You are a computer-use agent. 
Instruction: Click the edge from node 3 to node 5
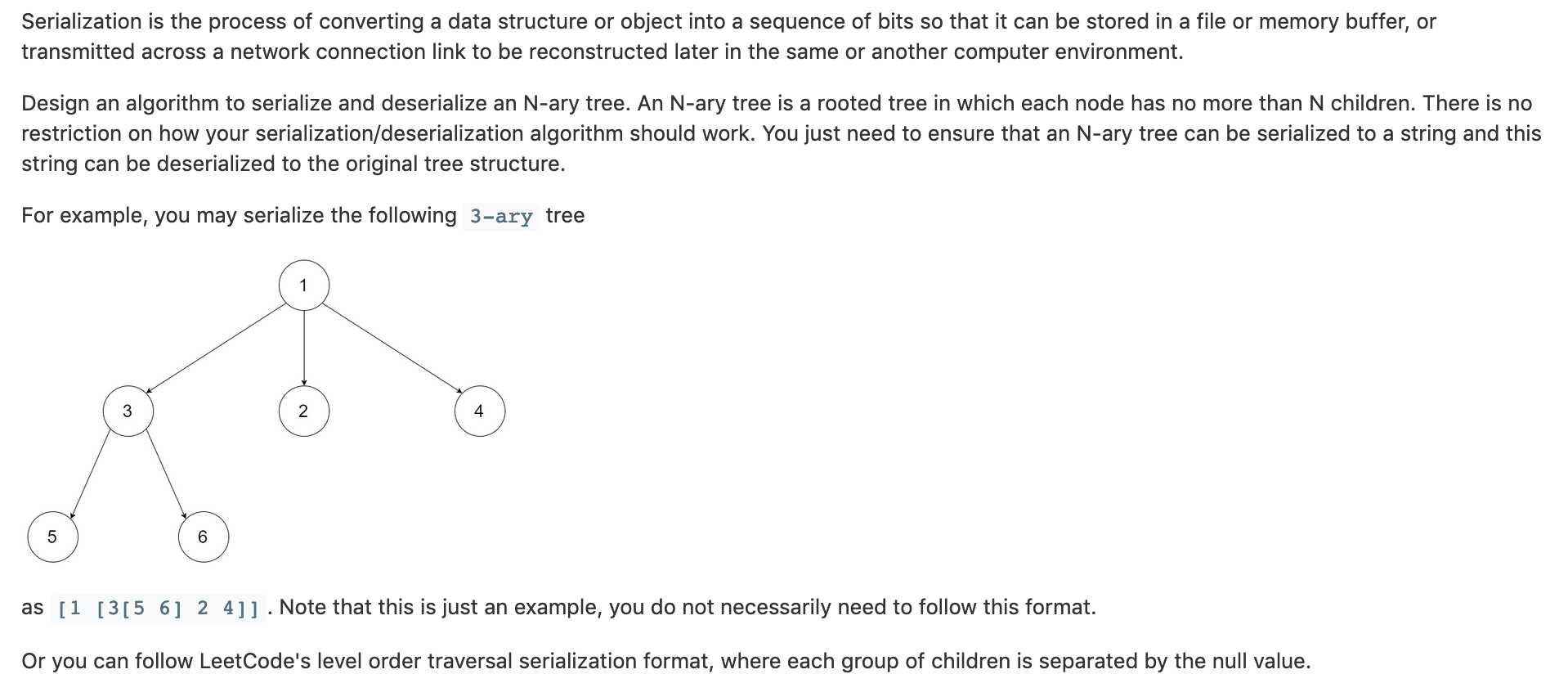90,474
